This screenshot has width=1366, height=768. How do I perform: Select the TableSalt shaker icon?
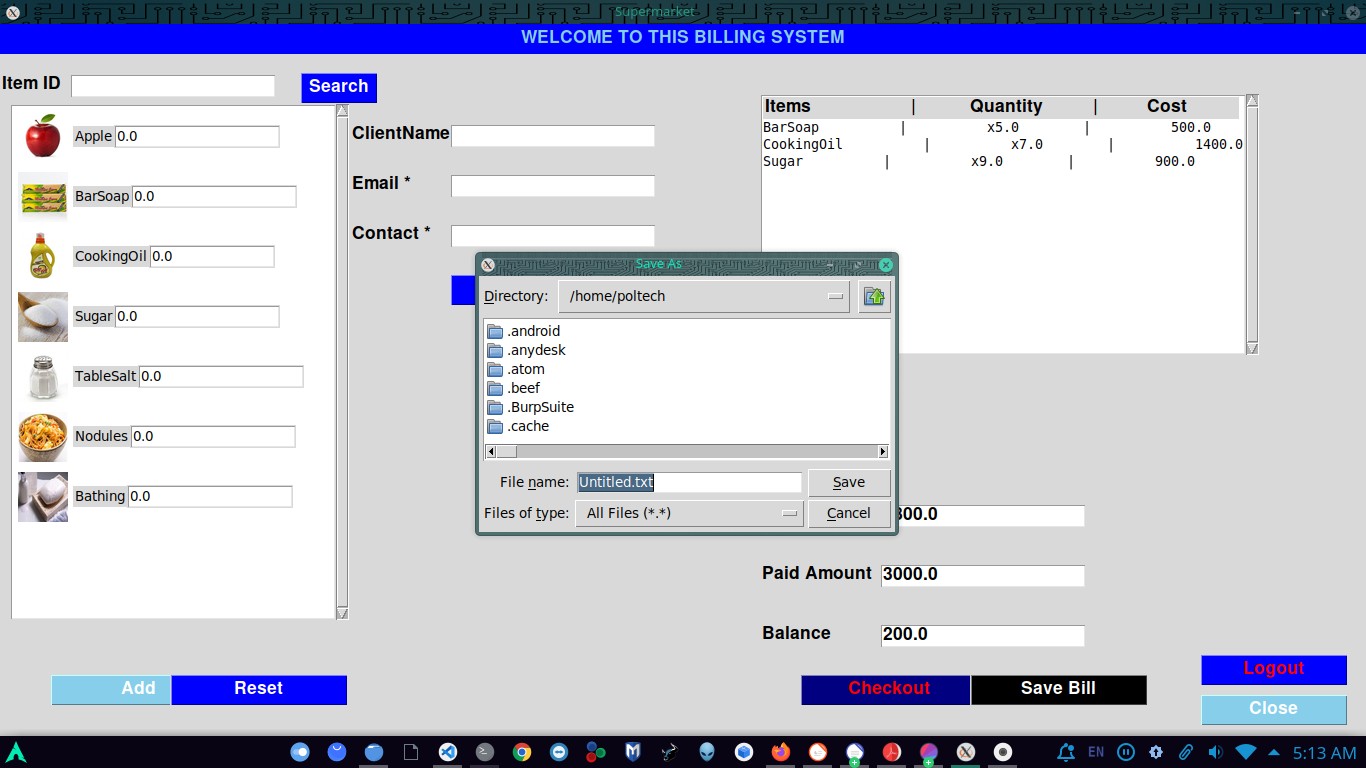(42, 376)
